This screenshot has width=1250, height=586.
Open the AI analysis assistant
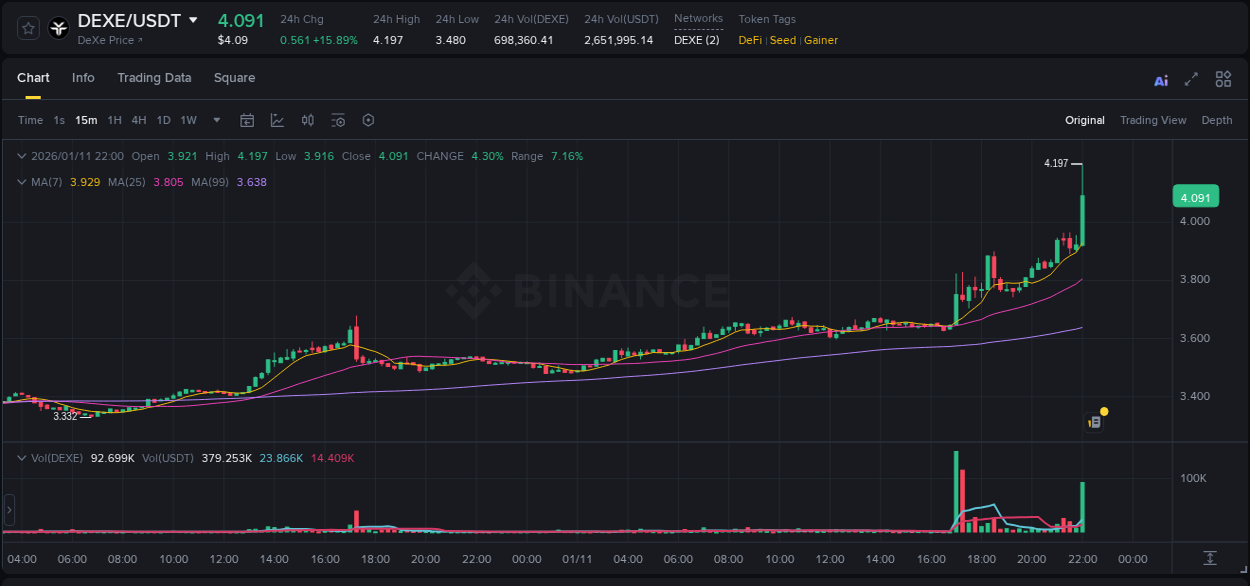(1160, 78)
